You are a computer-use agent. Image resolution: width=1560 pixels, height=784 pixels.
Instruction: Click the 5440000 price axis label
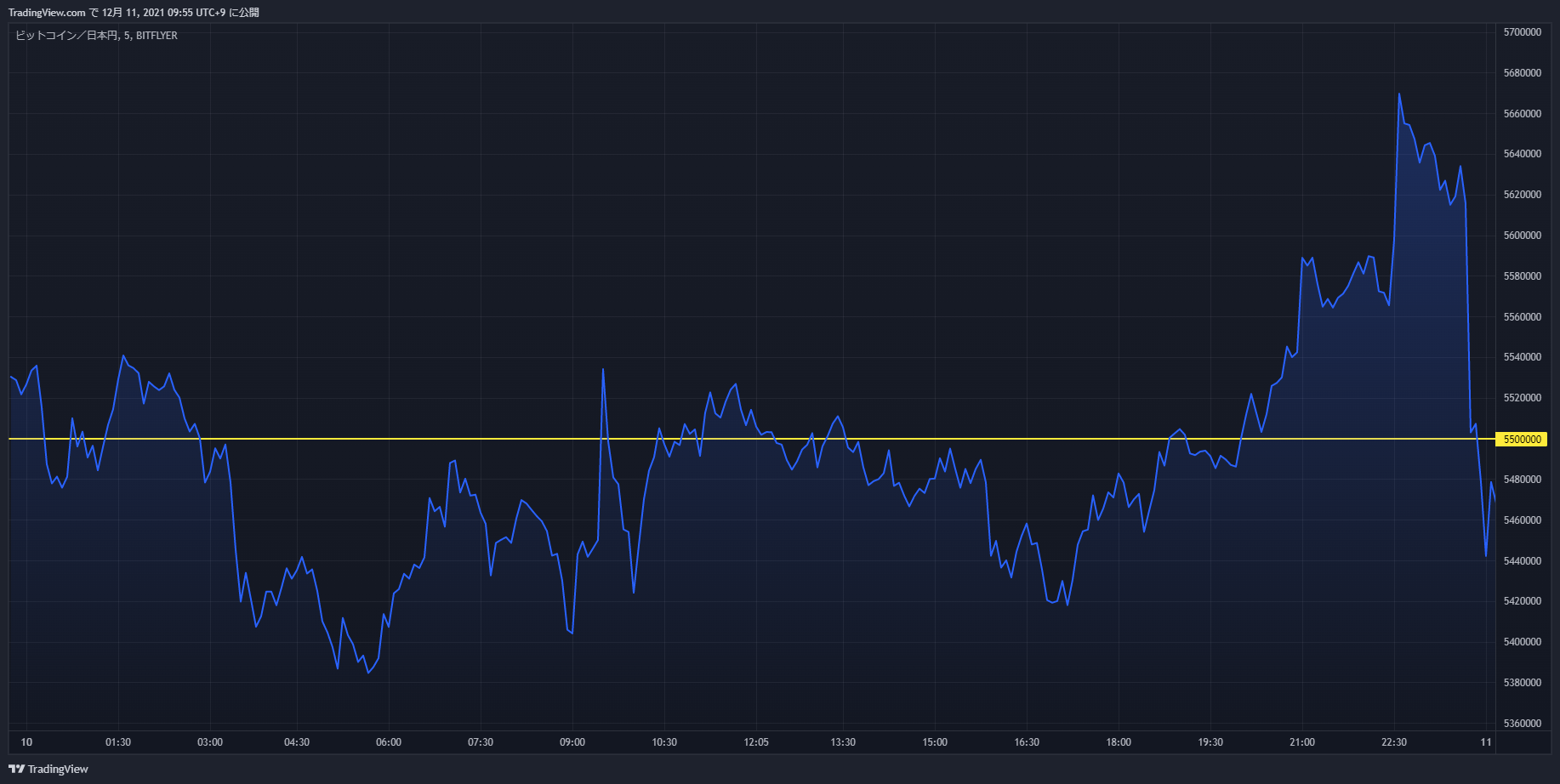(x=1523, y=561)
